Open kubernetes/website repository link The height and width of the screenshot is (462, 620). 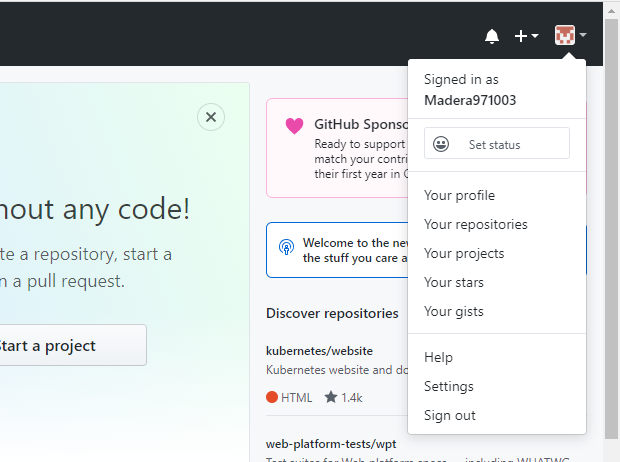click(x=319, y=351)
